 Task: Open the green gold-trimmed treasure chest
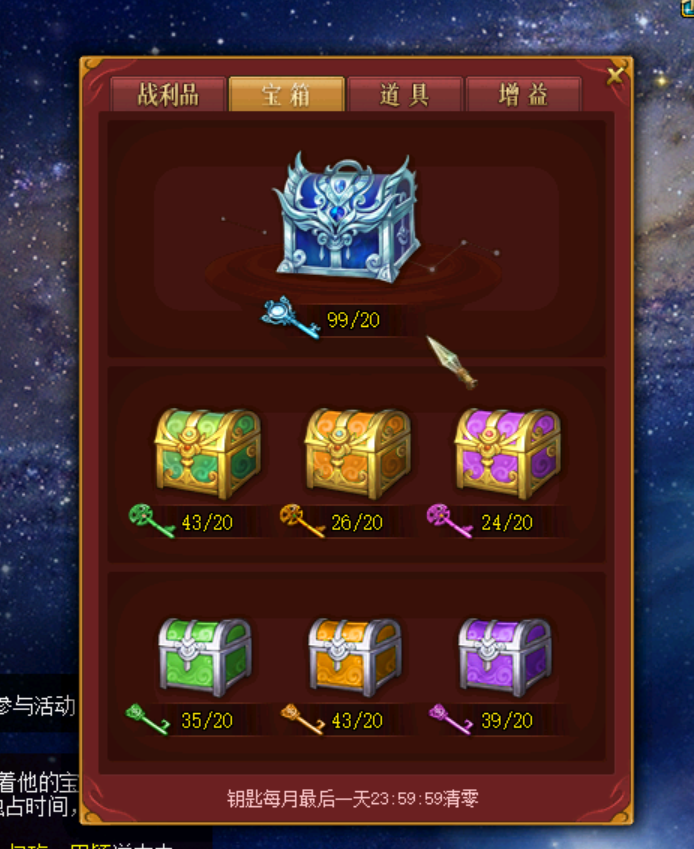point(208,454)
